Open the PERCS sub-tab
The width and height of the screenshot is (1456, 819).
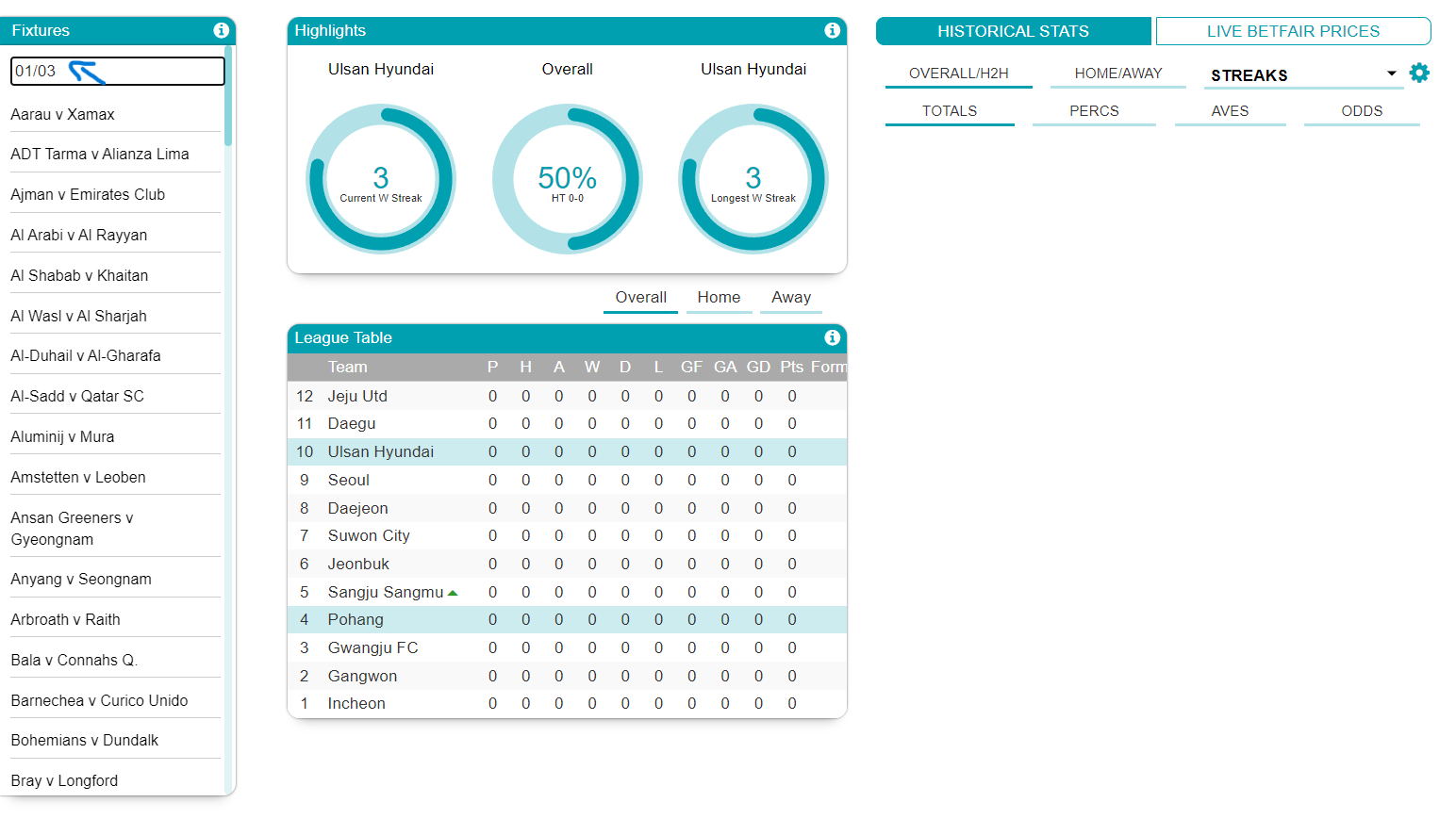coord(1094,111)
